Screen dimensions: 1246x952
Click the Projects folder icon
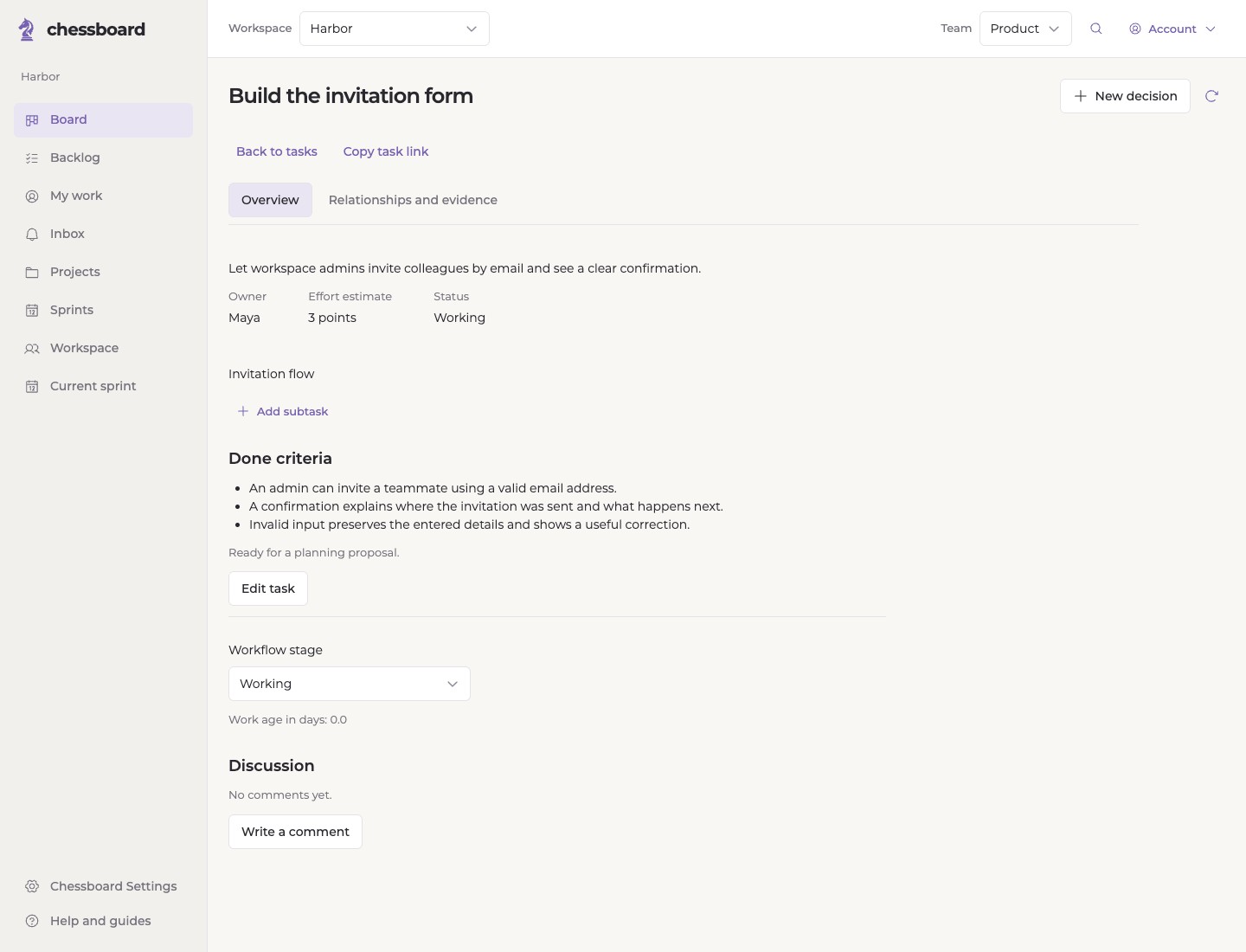(x=32, y=273)
